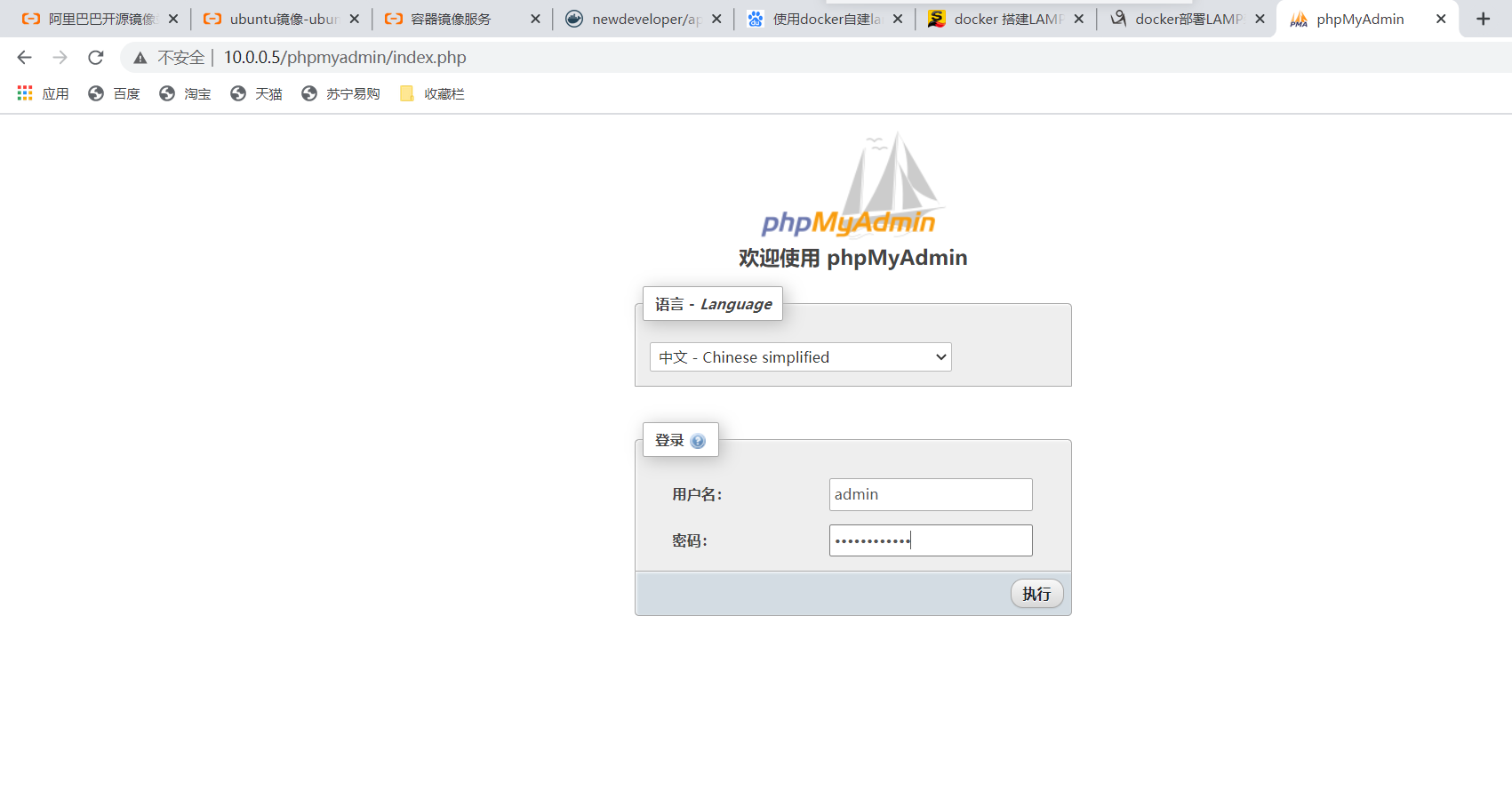
Task: Click the address bar URL 10.0.0.5/phpmyadmin/index.php
Action: [345, 58]
